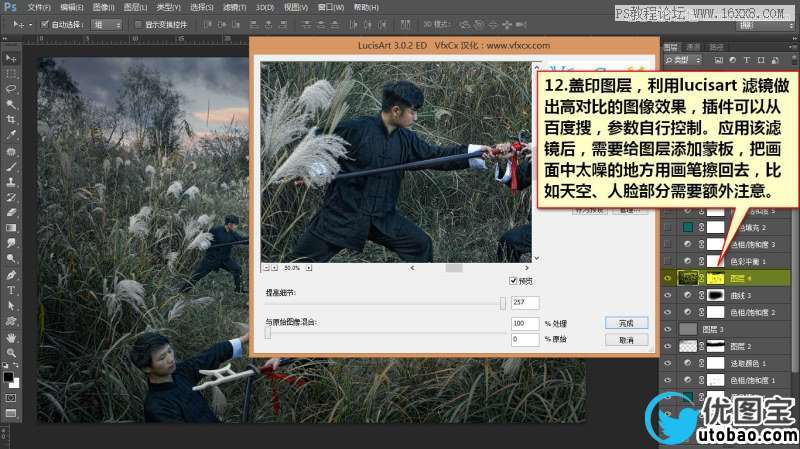This screenshot has width=800, height=449.
Task: Hide the 曲线 3 layer
Action: (x=667, y=295)
